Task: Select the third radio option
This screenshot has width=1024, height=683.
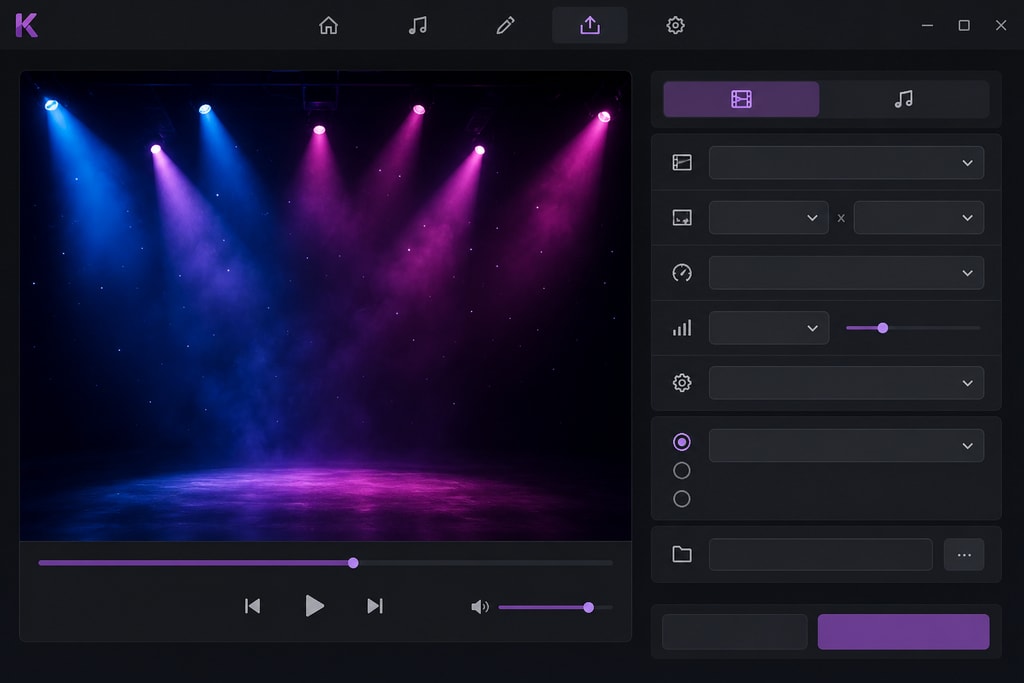Action: click(681, 499)
